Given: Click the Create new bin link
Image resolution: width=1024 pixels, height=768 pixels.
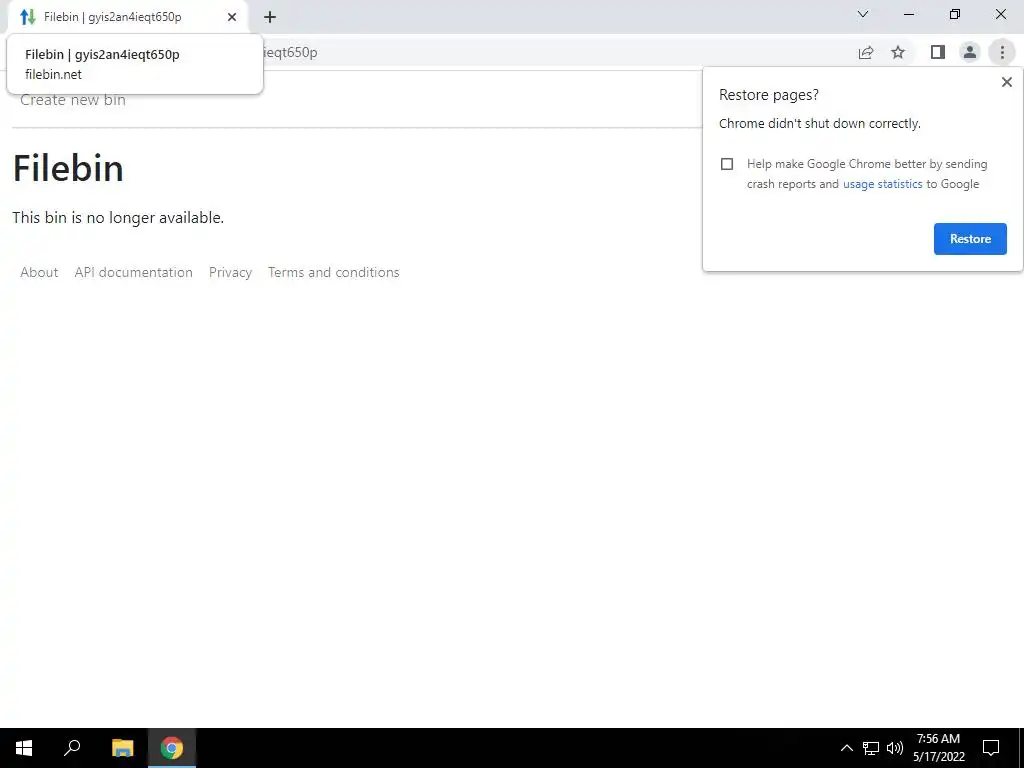Looking at the screenshot, I should click(x=72, y=100).
